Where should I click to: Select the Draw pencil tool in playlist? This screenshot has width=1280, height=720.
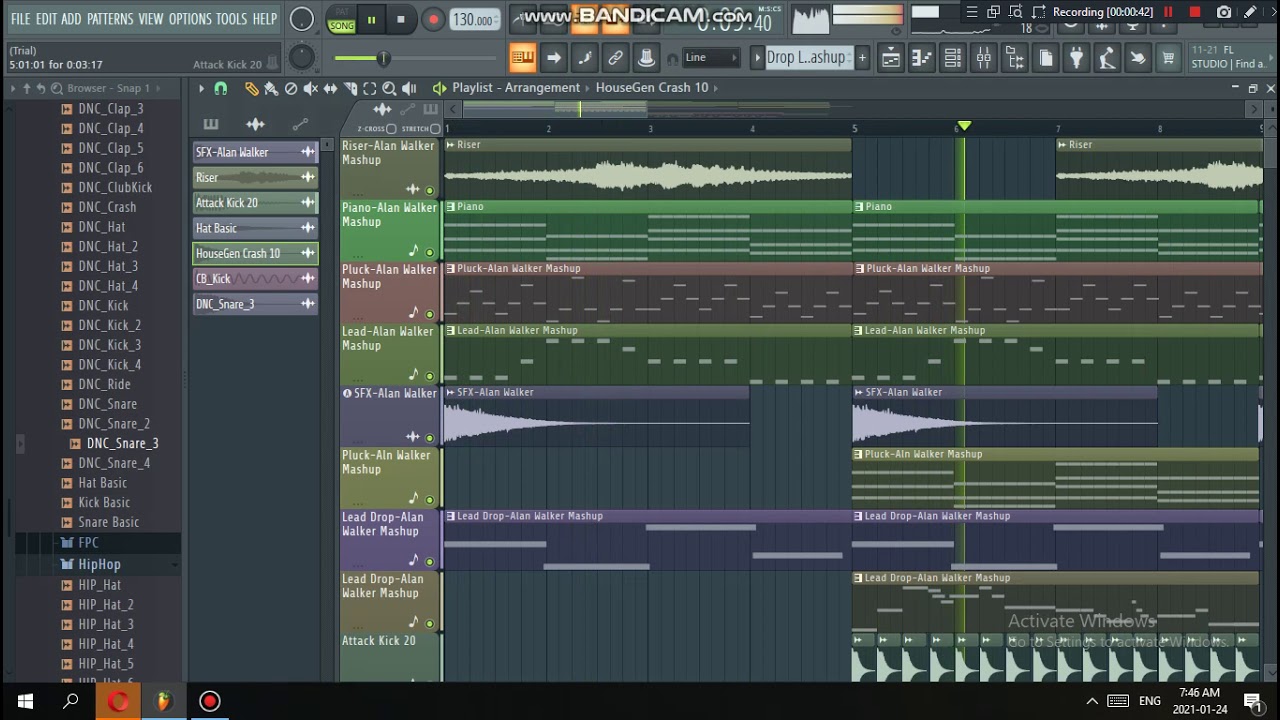251,88
